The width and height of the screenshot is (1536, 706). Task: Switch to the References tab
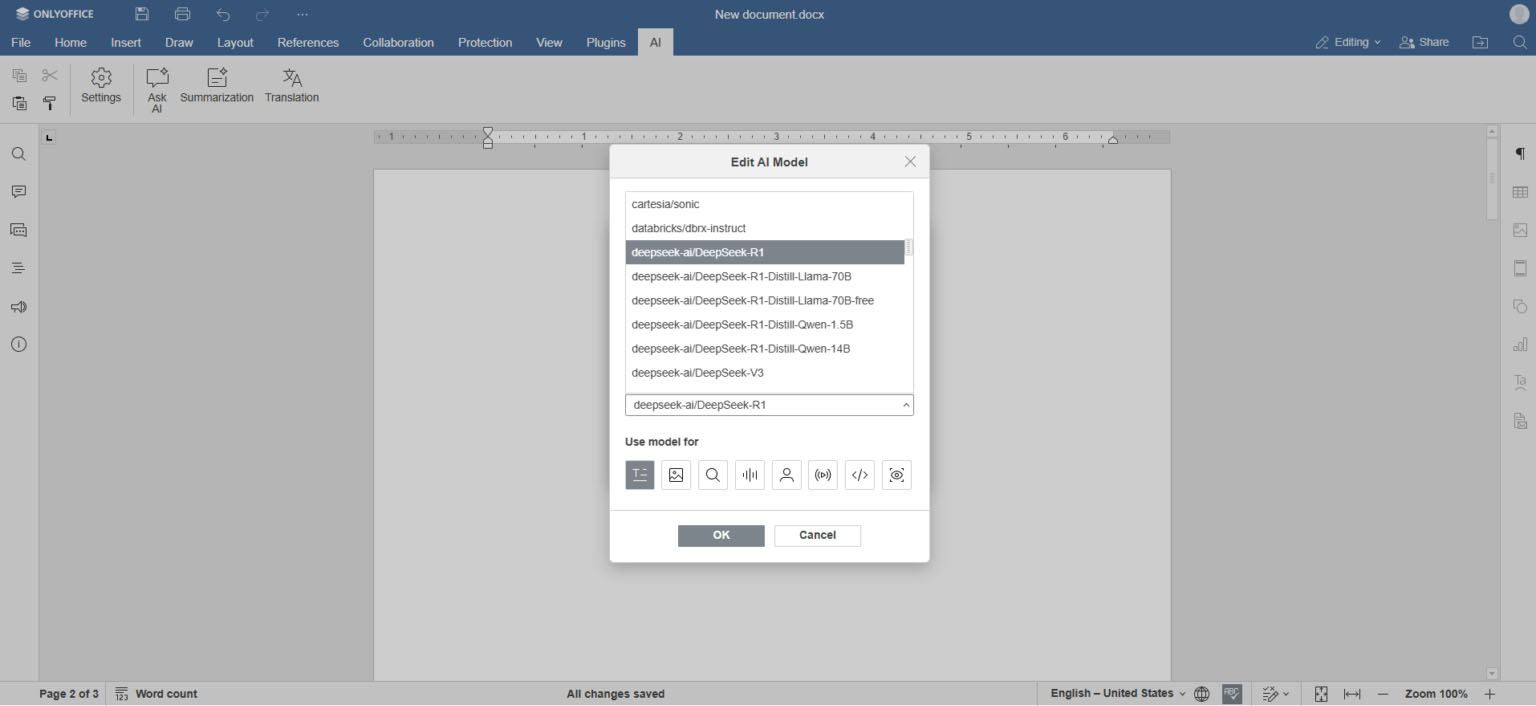(x=308, y=42)
